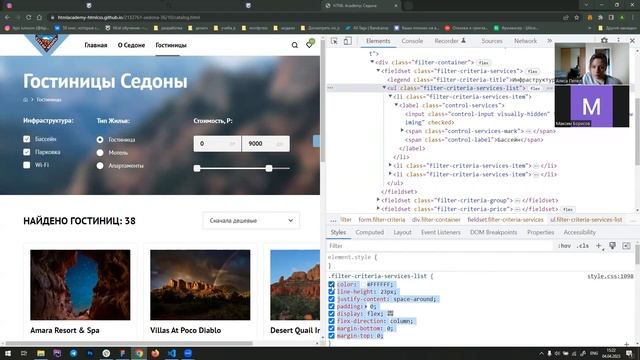This screenshot has width=640, height=360.
Task: Open the browser extensions puzzle icon
Action: pyautogui.click(x=600, y=18)
